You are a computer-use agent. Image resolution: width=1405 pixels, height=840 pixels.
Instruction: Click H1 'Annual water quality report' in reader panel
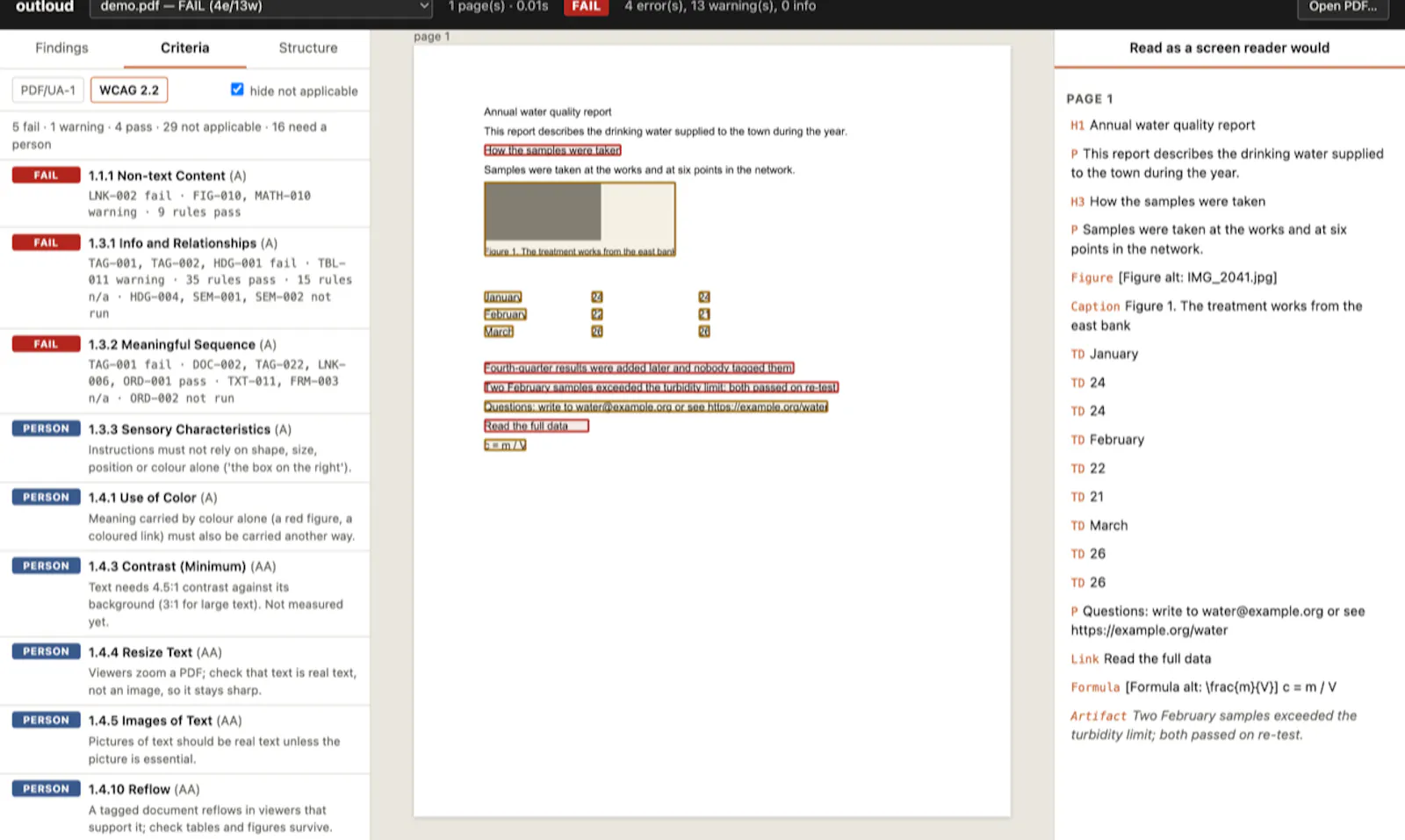click(x=1163, y=126)
